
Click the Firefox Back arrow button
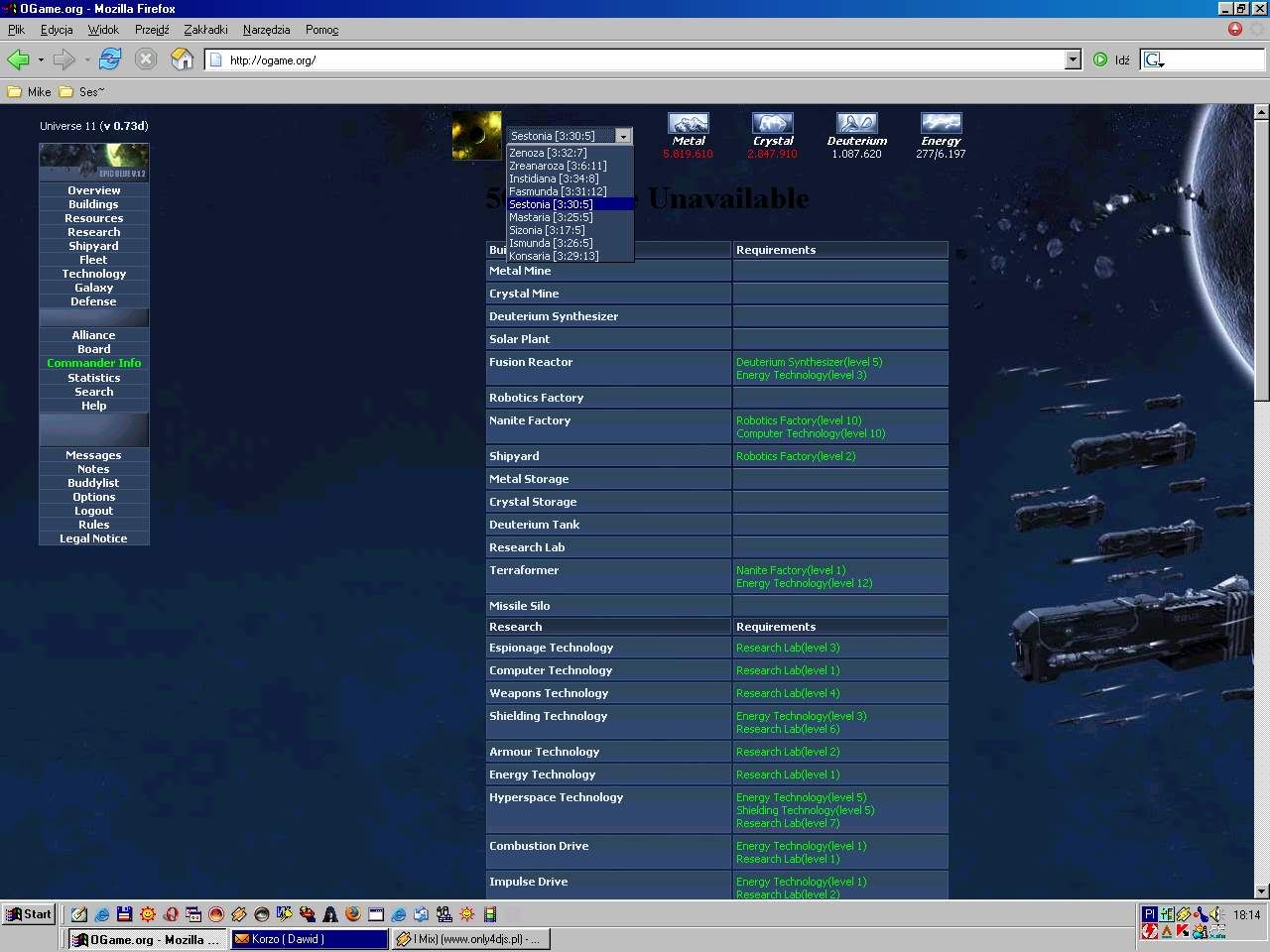[x=18, y=59]
